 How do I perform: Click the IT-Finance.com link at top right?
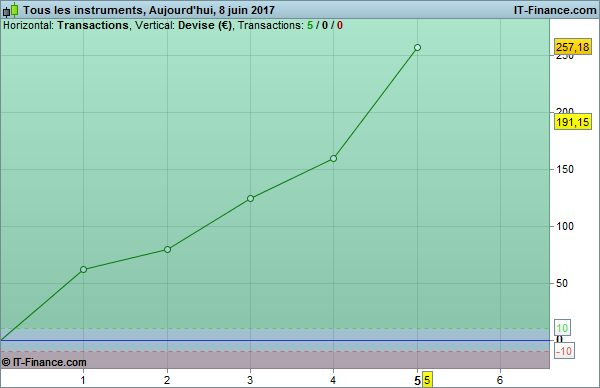554,10
